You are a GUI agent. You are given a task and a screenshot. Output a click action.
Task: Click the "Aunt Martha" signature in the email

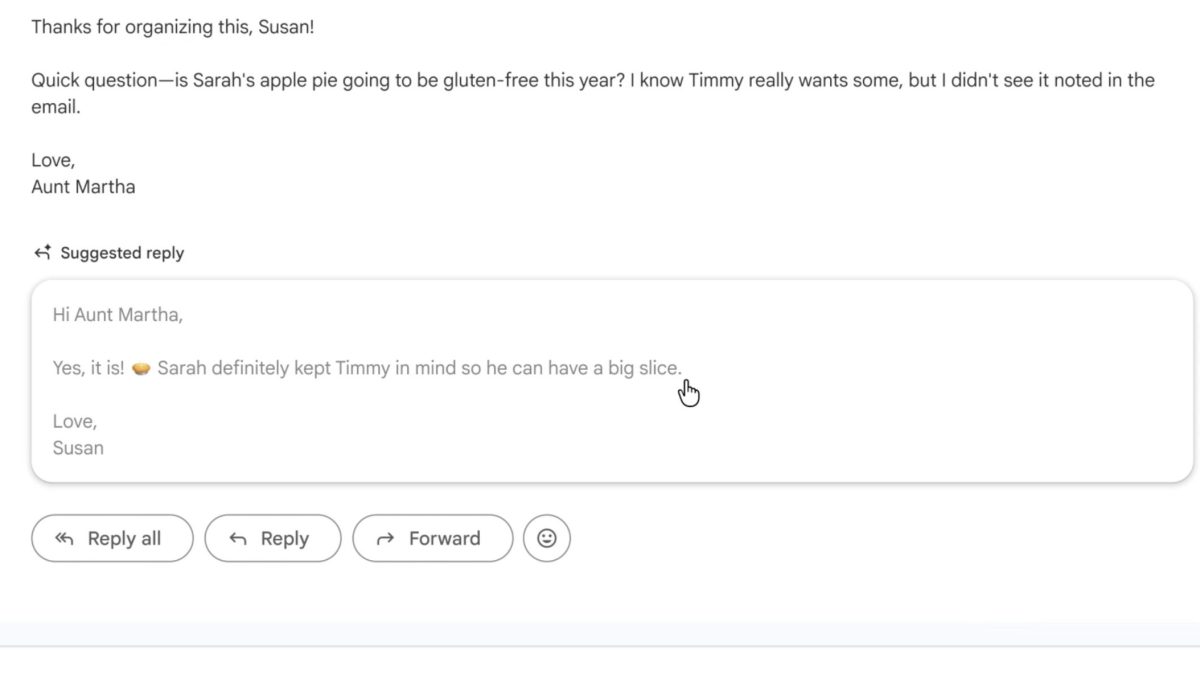83,187
